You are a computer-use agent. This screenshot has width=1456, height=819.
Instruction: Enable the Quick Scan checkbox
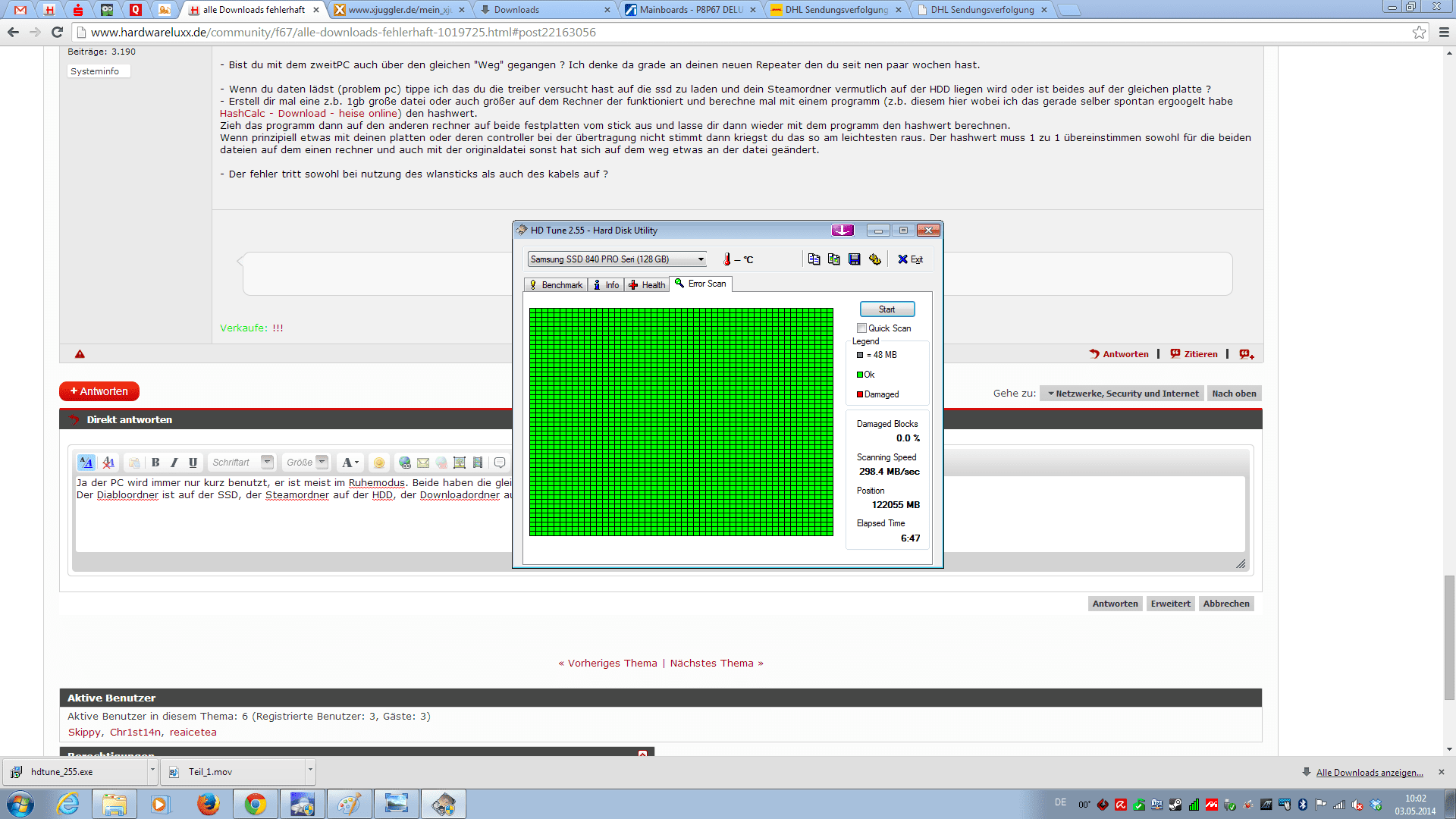861,328
